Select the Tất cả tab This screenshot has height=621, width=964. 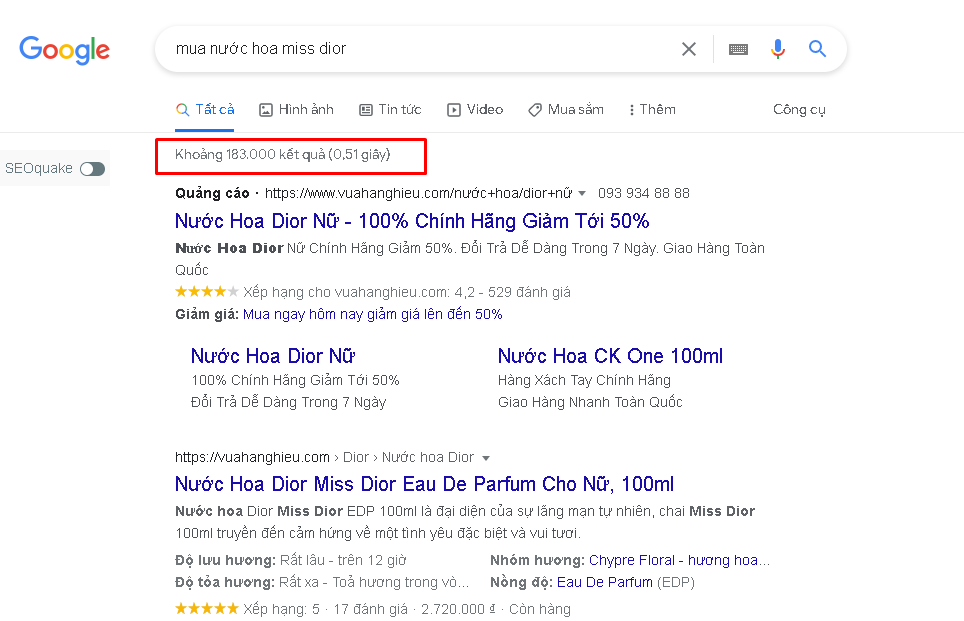tap(205, 110)
